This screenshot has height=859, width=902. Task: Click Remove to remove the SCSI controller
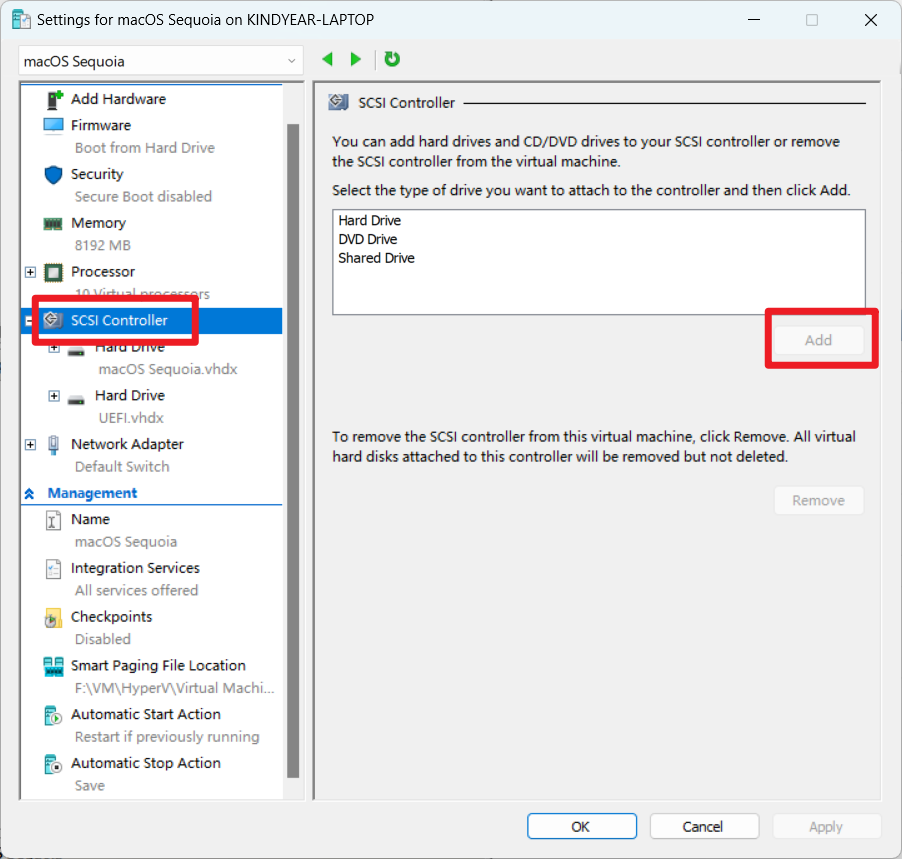click(x=819, y=501)
